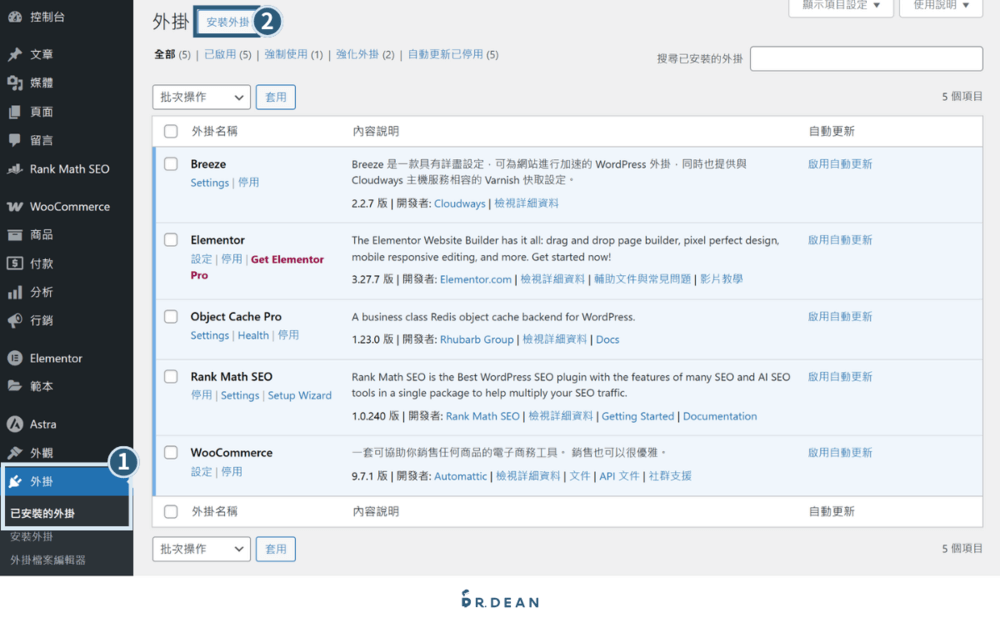The height and width of the screenshot is (623, 1000).
Task: Check the Breeze plugin checkbox
Action: (170, 164)
